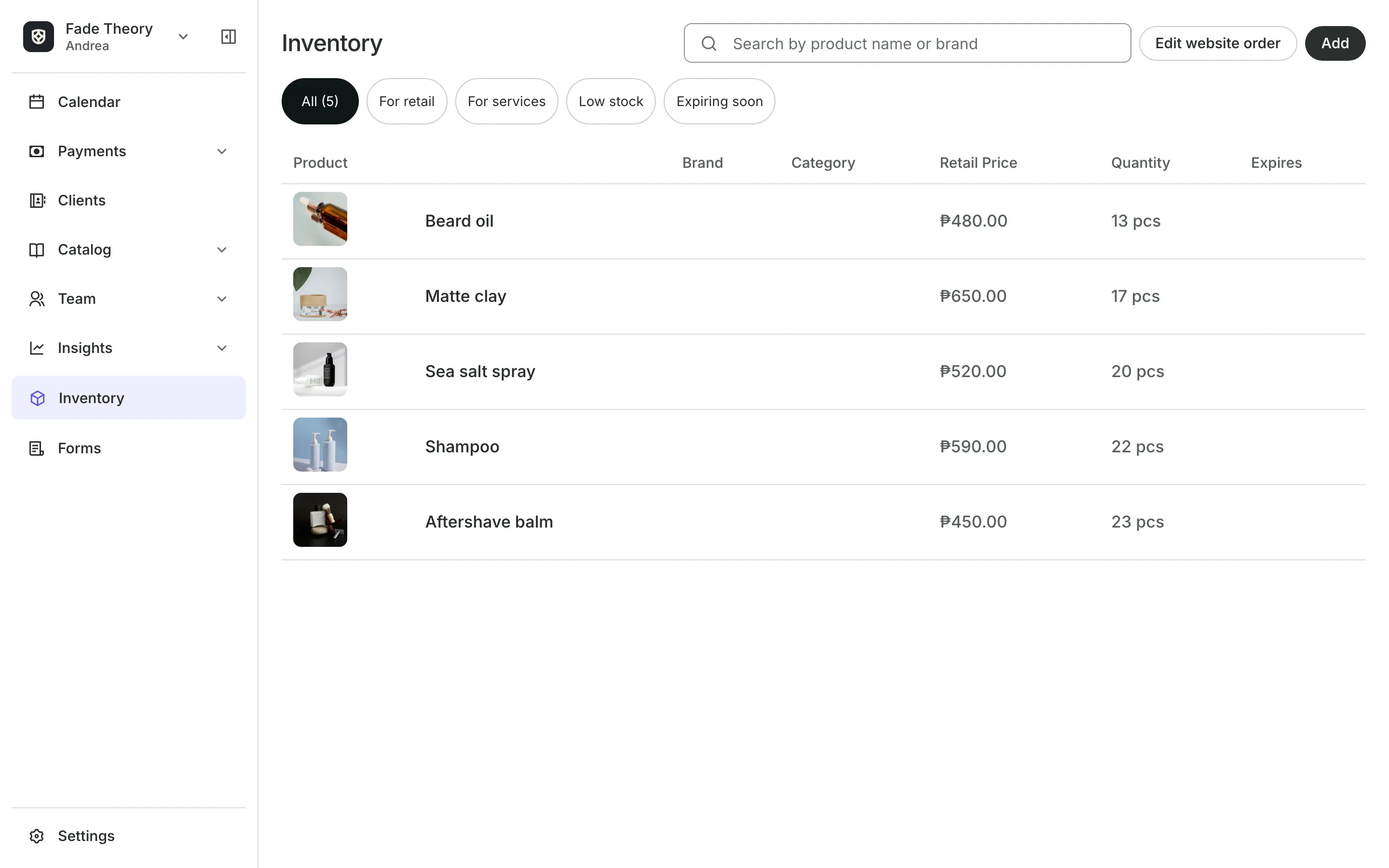This screenshot has width=1389, height=868.
Task: Click Edit website order button
Action: (x=1217, y=43)
